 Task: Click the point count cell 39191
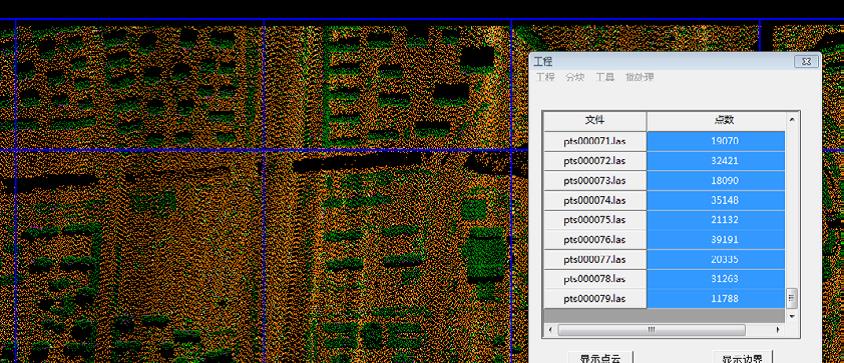716,240
